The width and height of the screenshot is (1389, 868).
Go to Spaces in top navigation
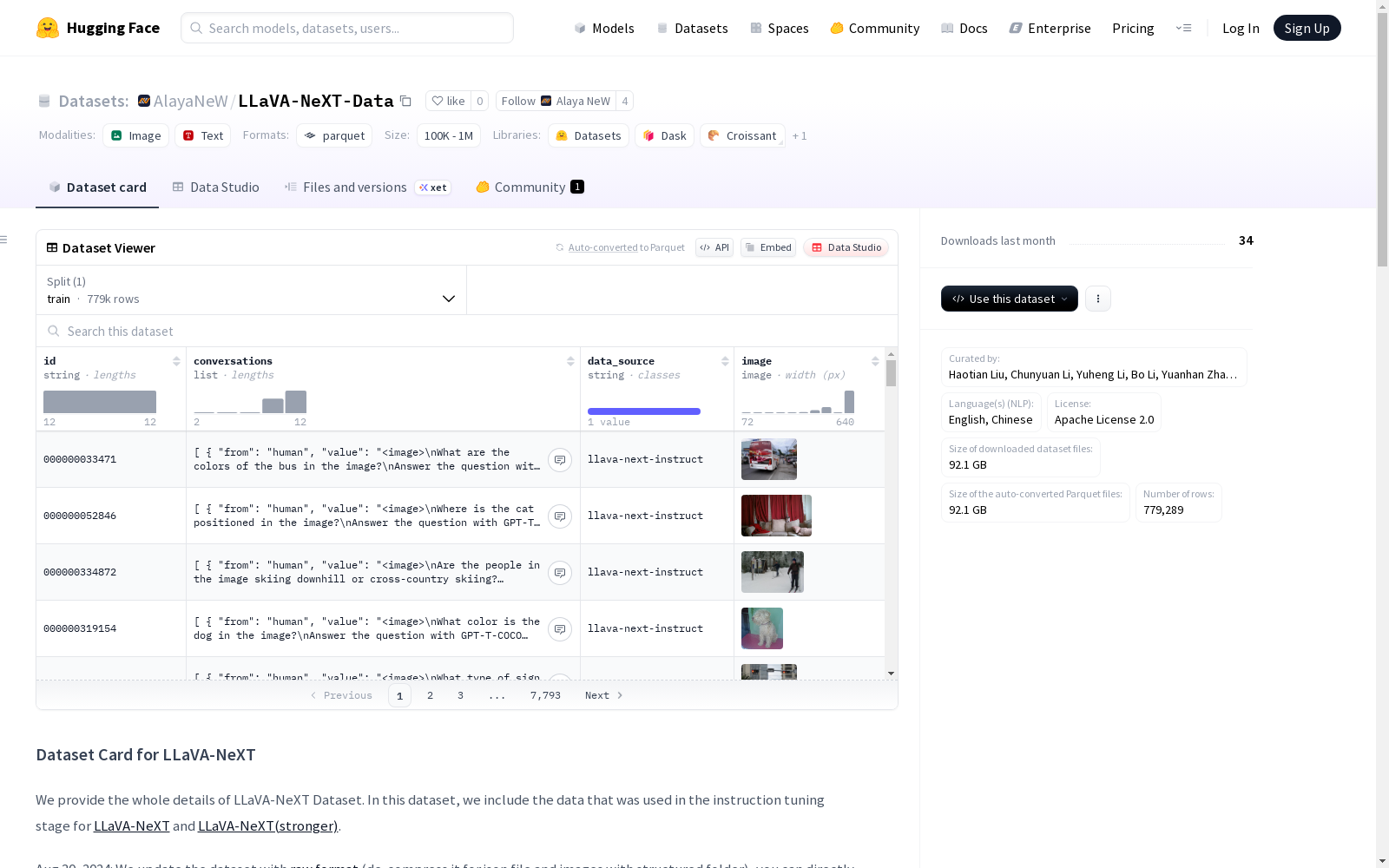point(780,28)
